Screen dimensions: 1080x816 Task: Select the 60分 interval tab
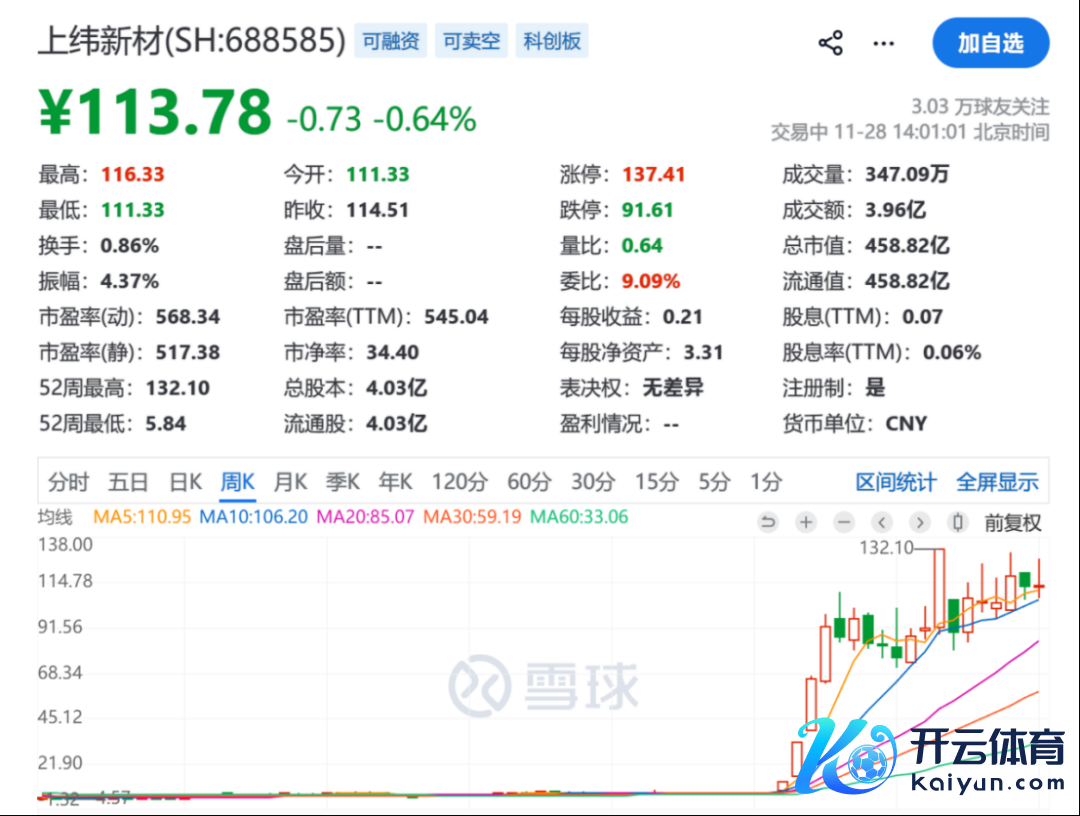tap(528, 482)
